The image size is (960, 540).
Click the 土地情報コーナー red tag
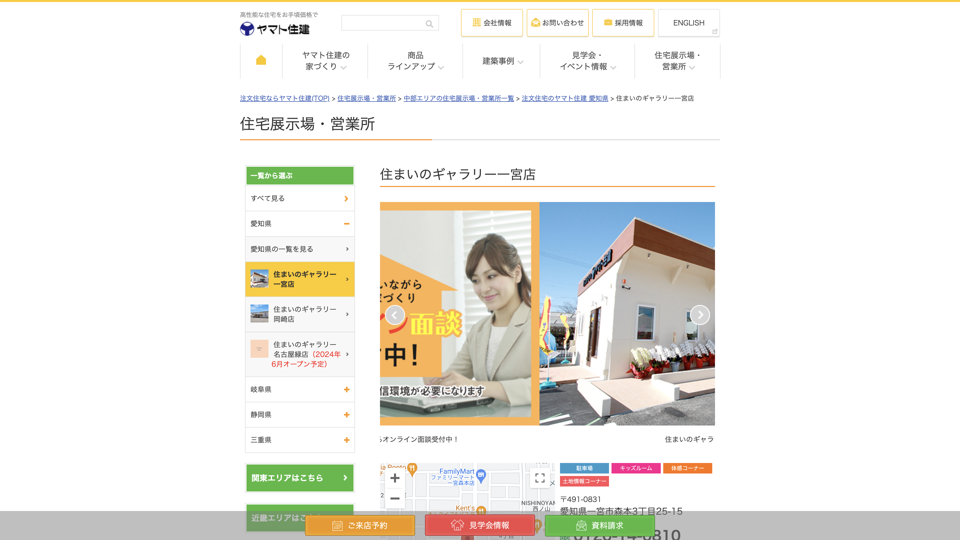tap(584, 481)
